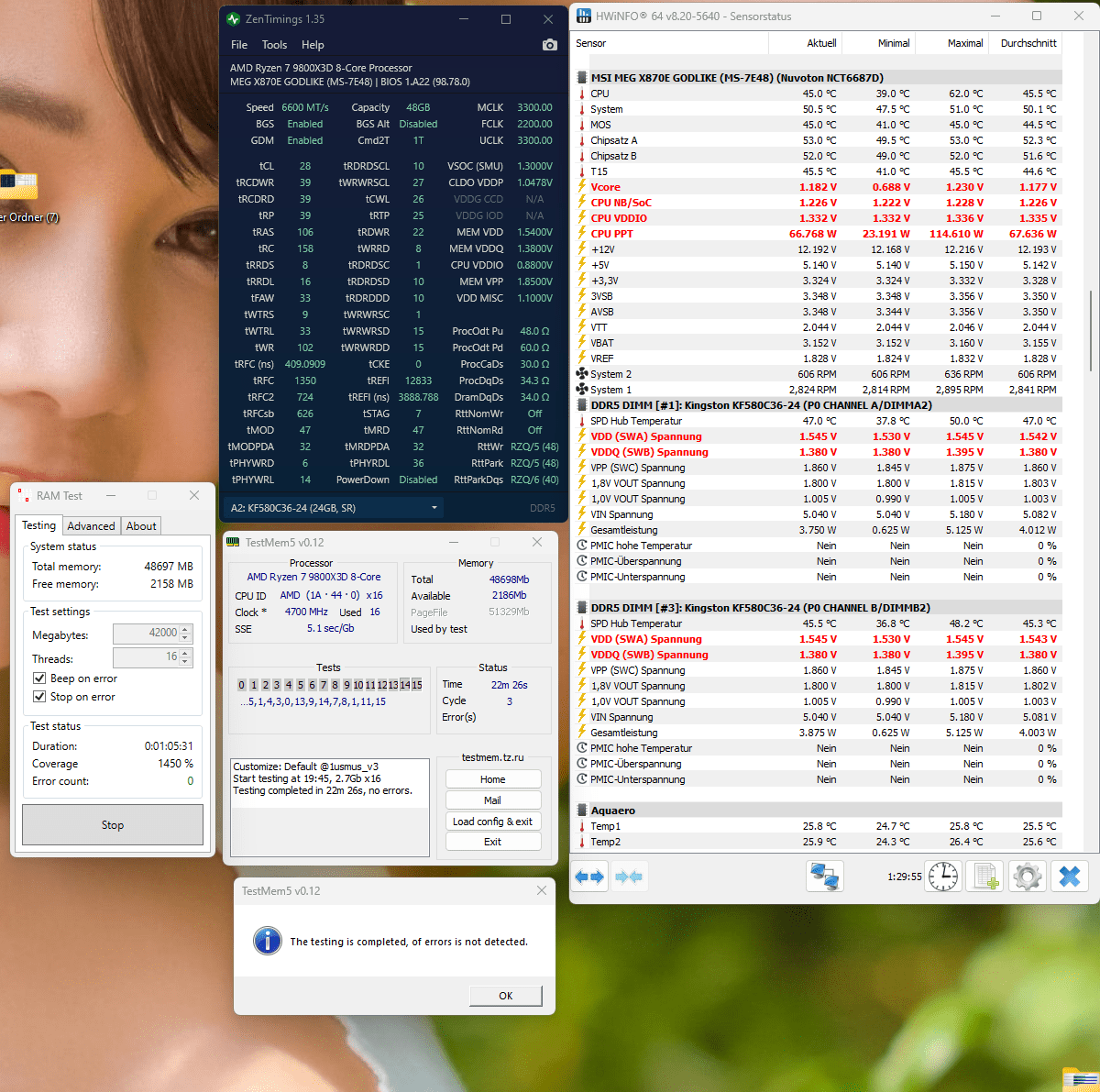Click the ZenTimings screenshot camera icon

(550, 45)
